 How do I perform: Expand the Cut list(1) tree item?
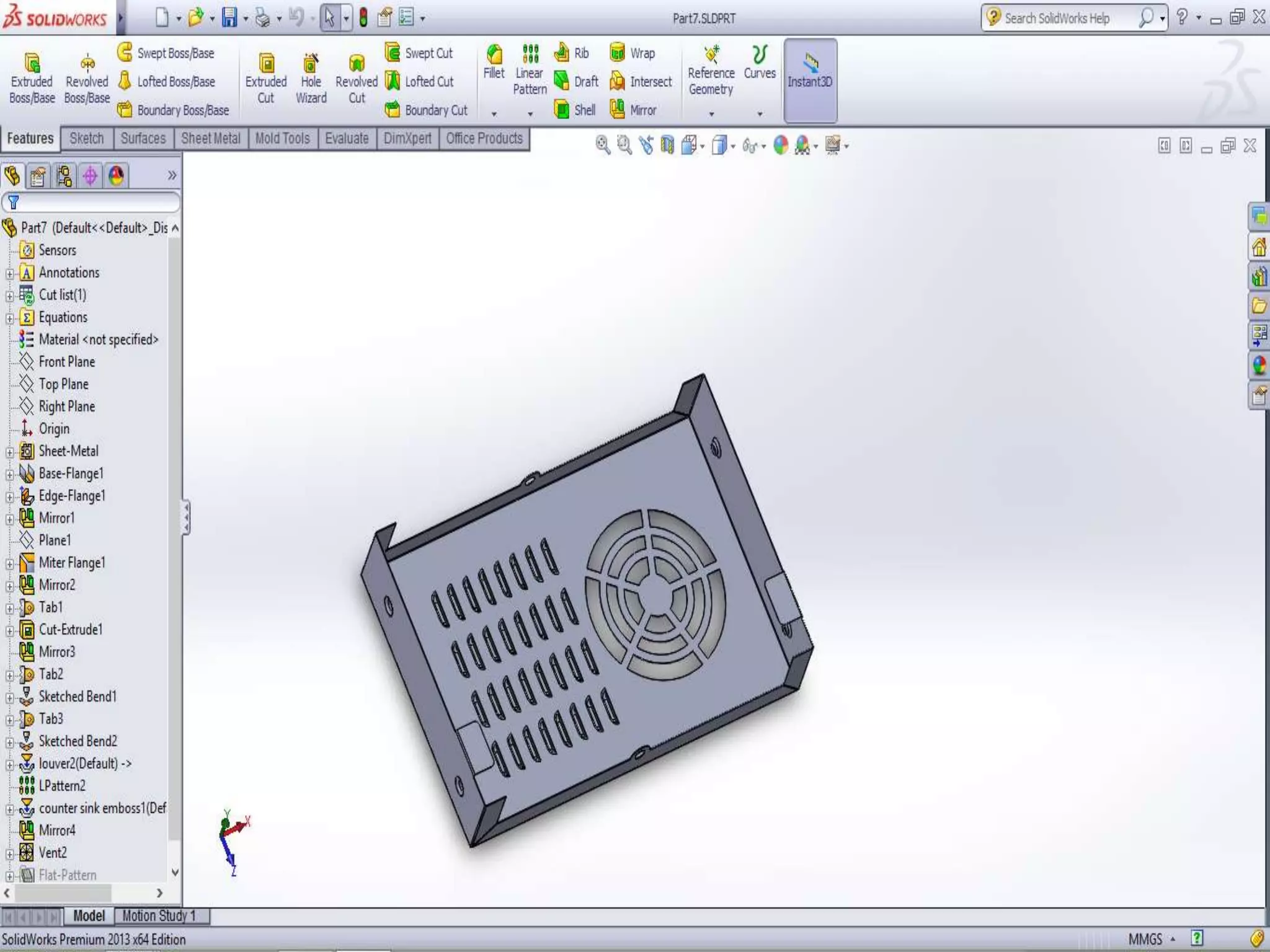click(x=9, y=296)
